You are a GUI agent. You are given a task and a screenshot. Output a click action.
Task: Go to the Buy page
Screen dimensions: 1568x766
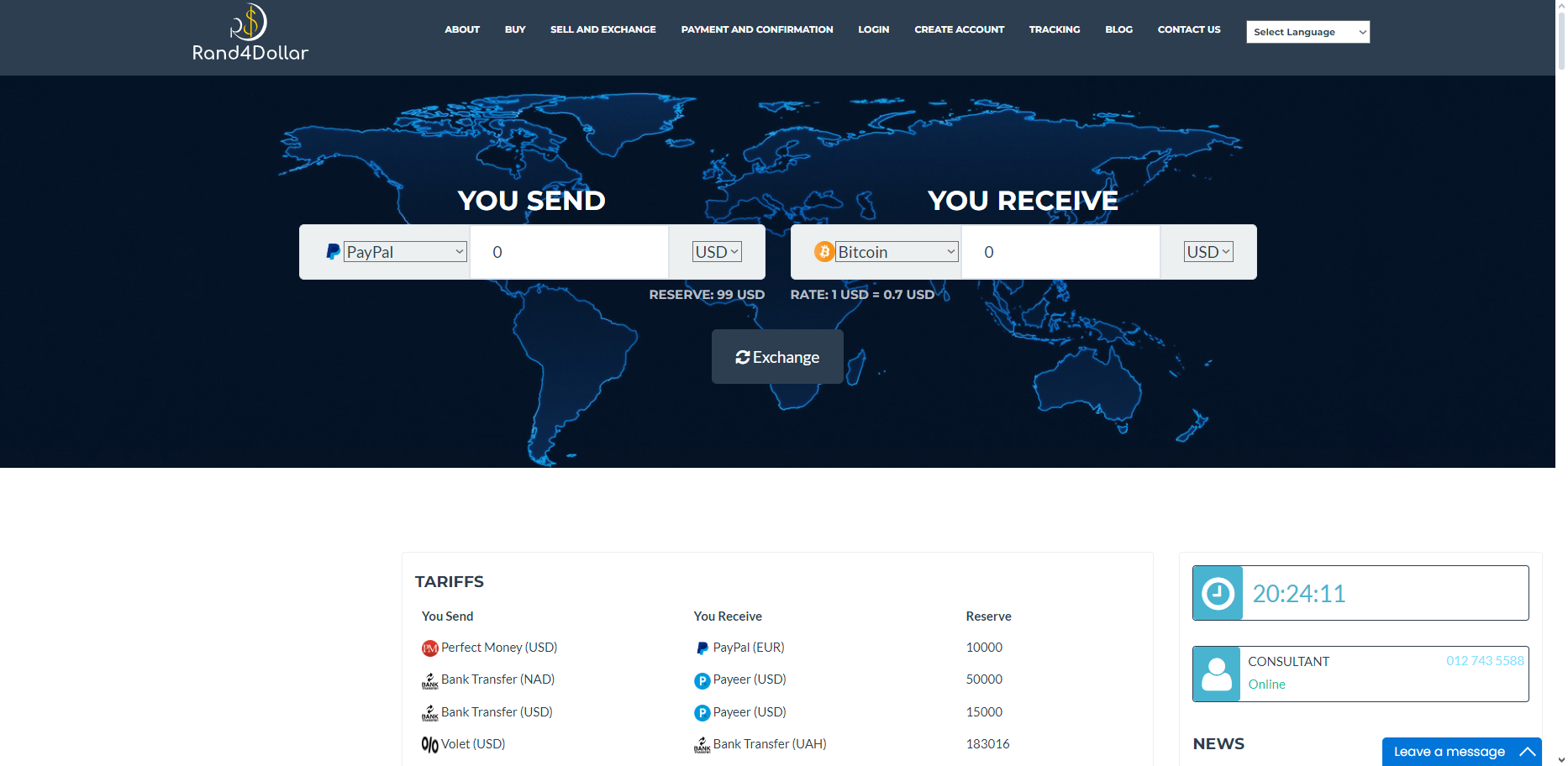click(515, 29)
